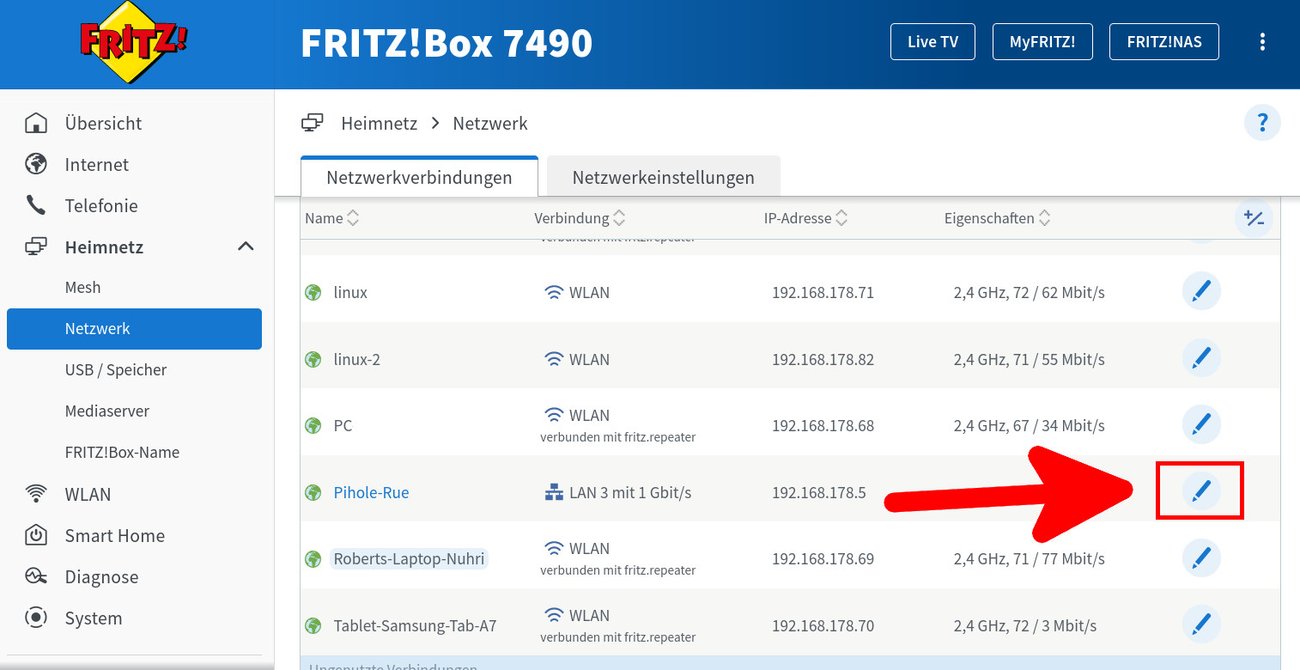The height and width of the screenshot is (670, 1300).
Task: Sort devices by IP-Adresse
Action: (805, 217)
